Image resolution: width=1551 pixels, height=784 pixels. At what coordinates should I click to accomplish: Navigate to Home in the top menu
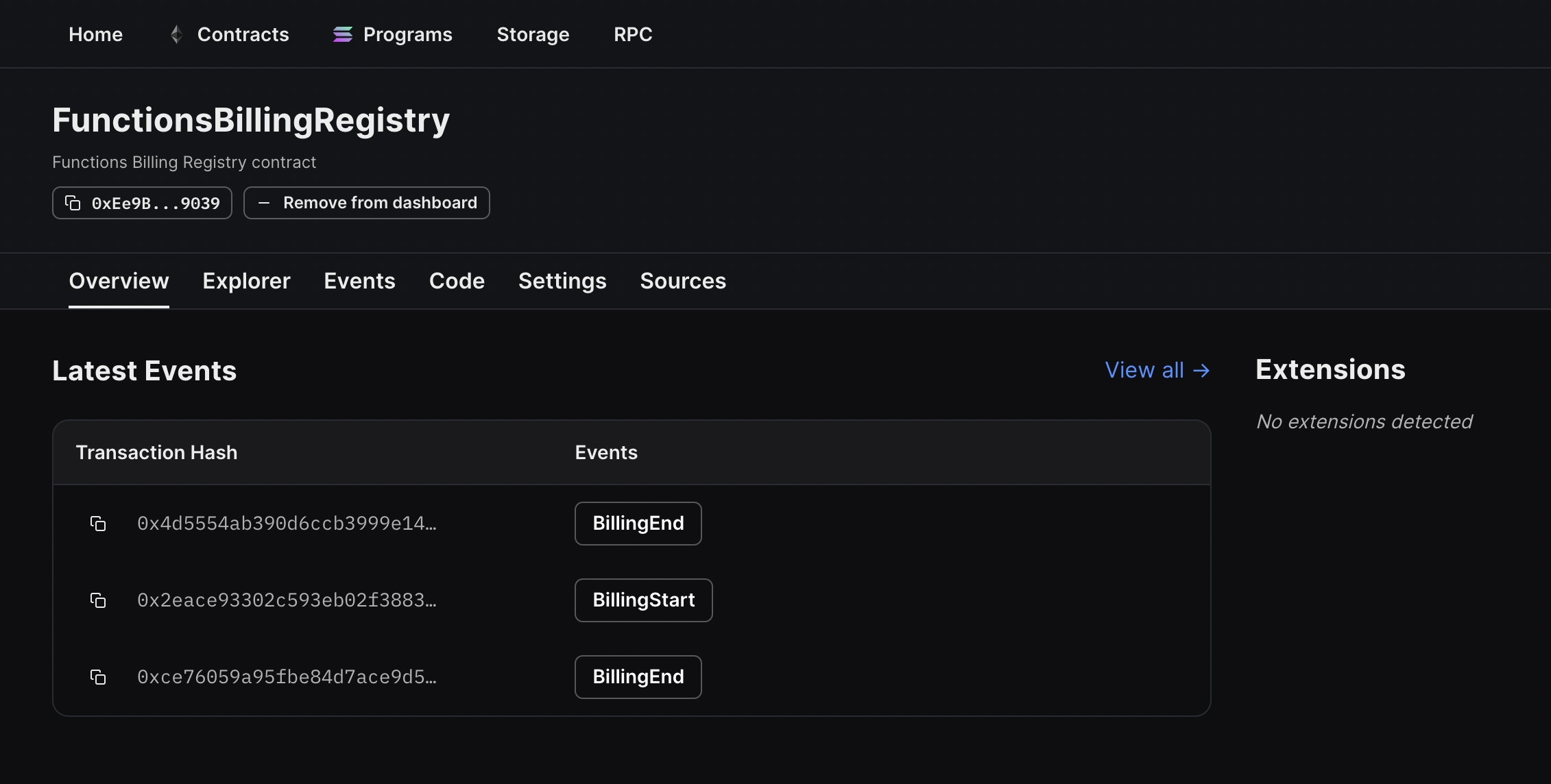(95, 34)
